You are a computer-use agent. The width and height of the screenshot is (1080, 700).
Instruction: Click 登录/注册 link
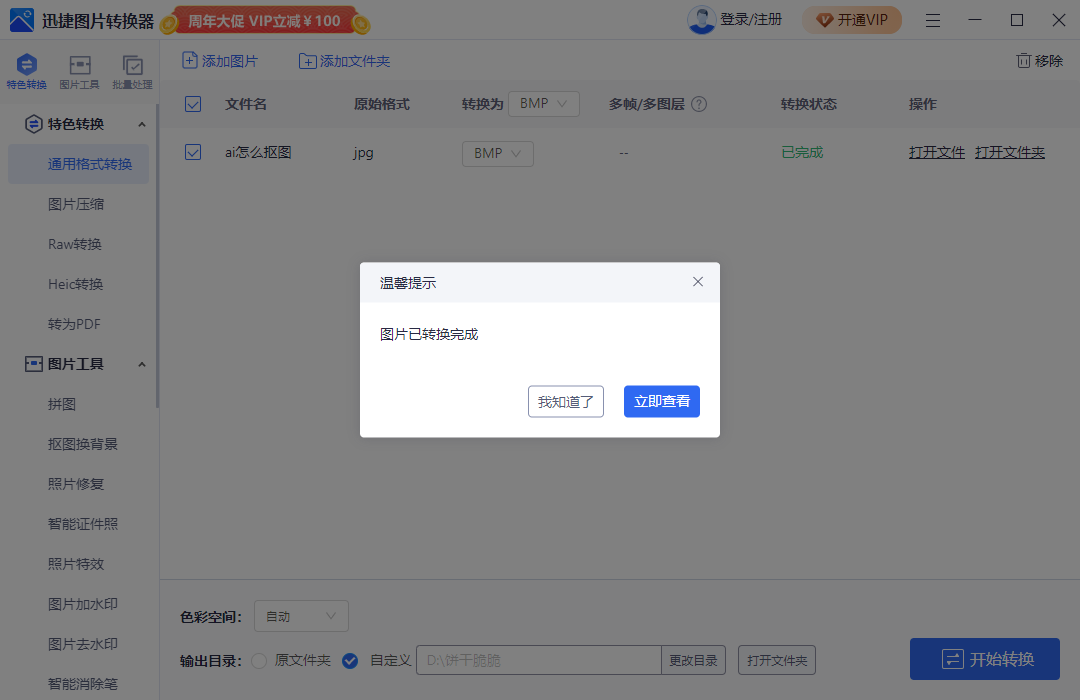751,19
